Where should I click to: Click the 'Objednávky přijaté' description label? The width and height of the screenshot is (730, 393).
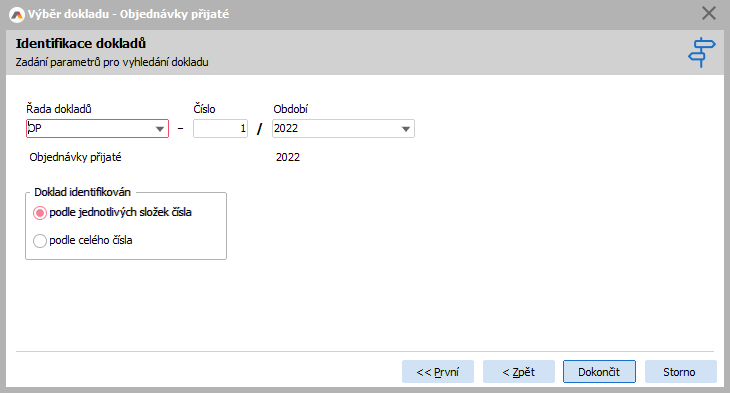pos(75,157)
